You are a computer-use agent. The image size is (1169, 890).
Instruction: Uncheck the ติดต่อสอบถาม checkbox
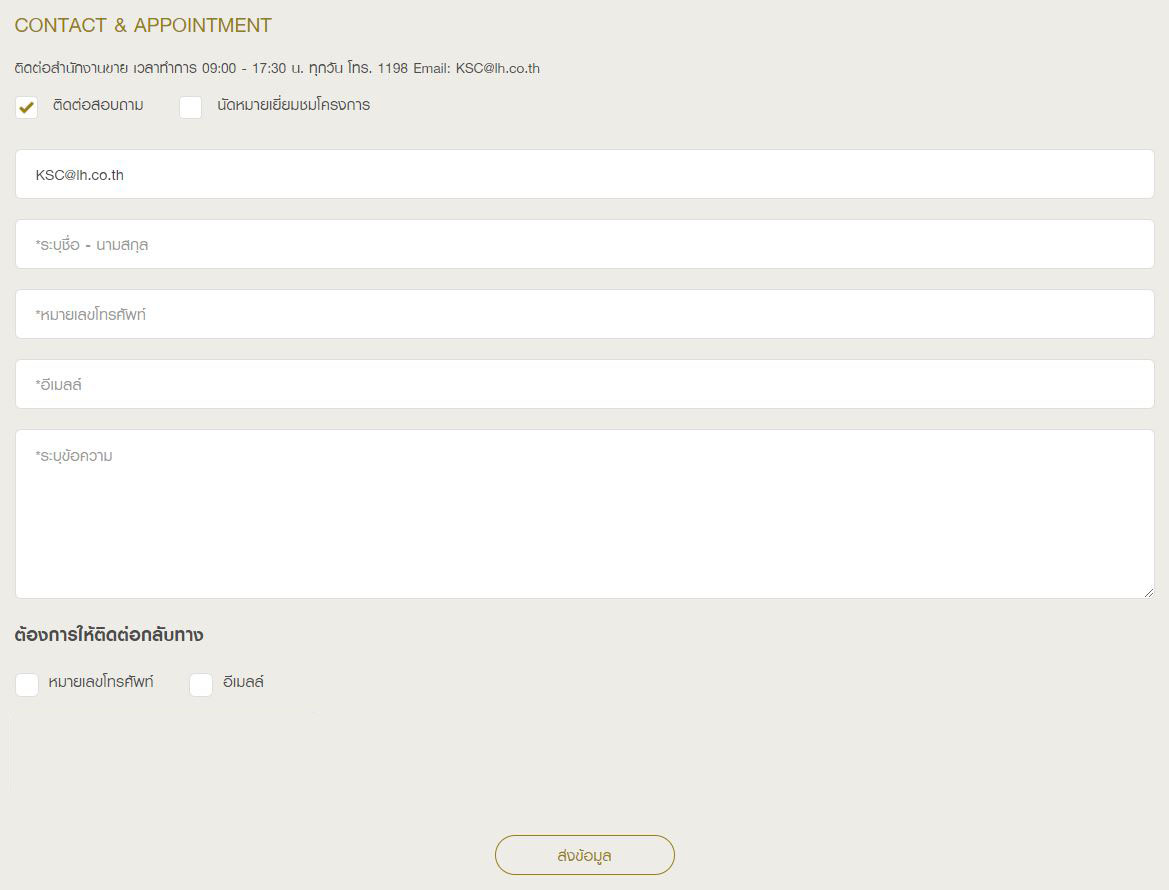pos(27,107)
